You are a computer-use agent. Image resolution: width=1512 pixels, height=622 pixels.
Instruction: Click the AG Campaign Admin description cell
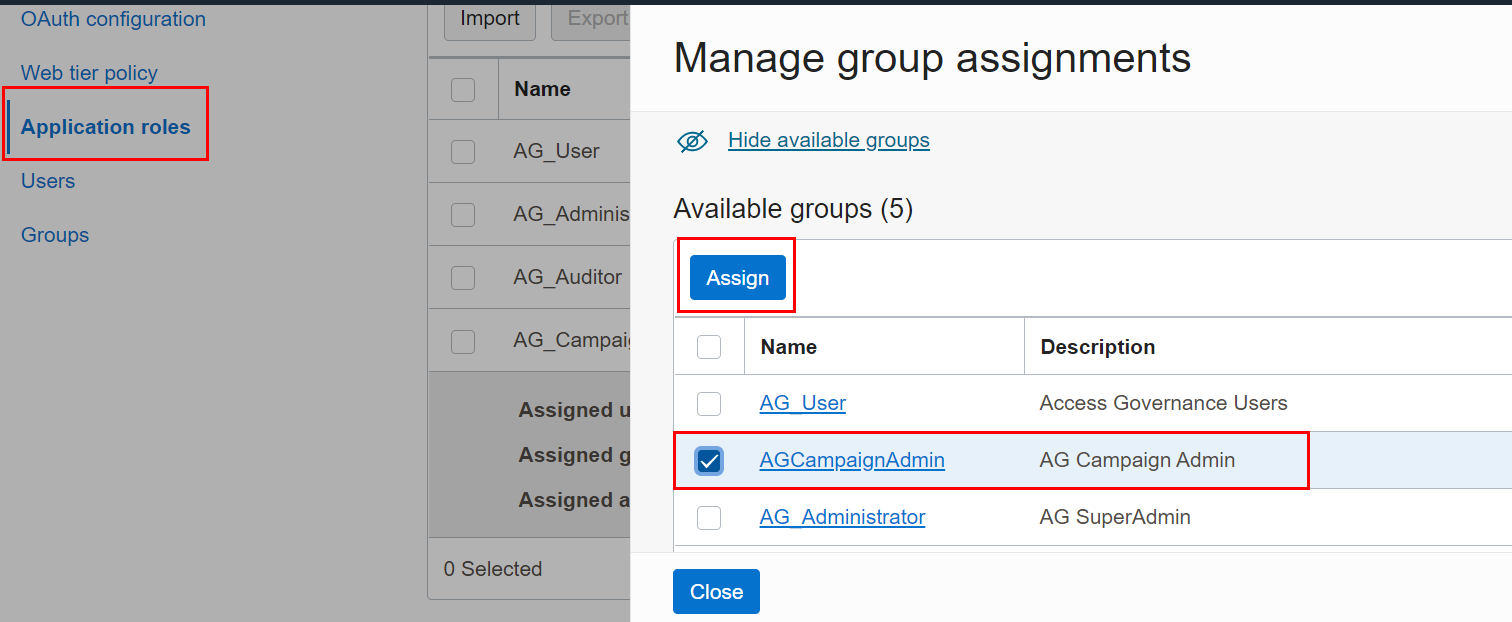pyautogui.click(x=1138, y=460)
